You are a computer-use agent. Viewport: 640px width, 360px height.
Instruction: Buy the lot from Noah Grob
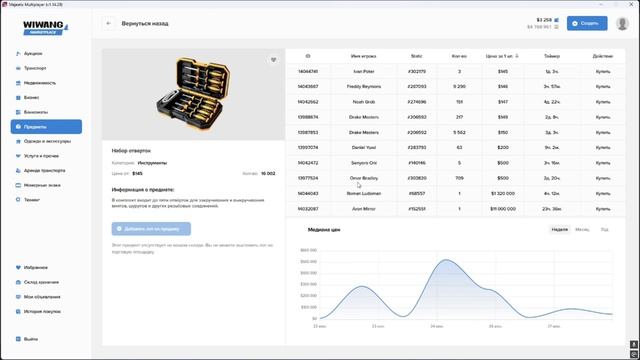[x=602, y=102]
